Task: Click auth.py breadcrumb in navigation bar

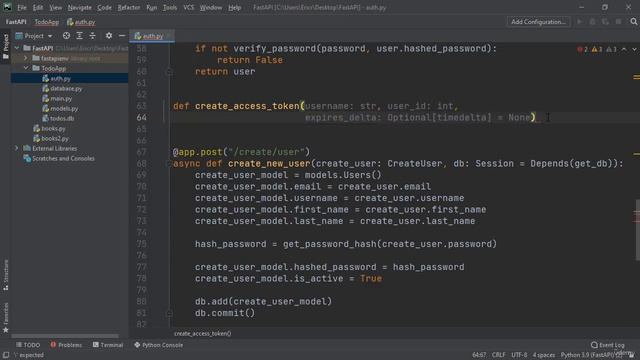Action: coord(81,22)
